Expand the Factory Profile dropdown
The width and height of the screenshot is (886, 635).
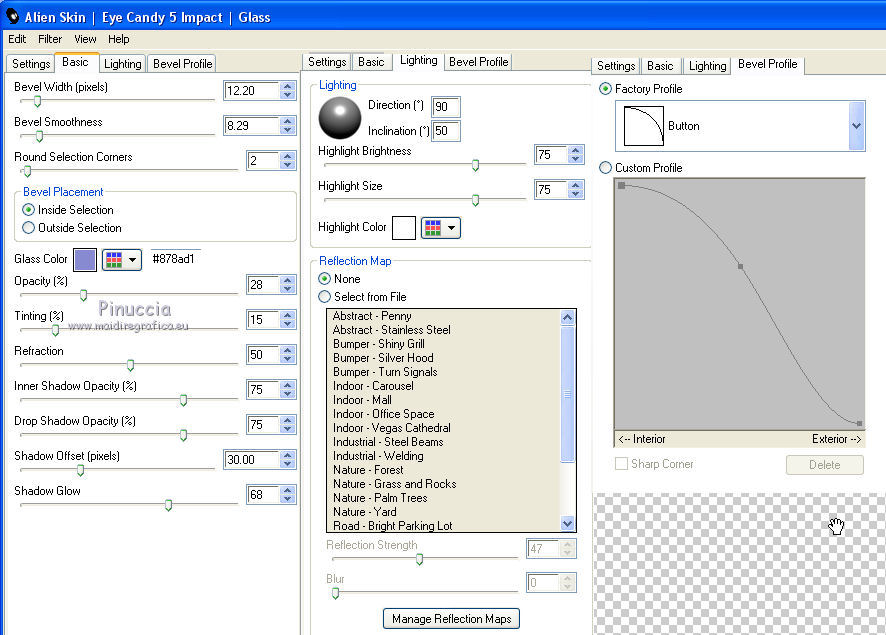pyautogui.click(x=856, y=126)
